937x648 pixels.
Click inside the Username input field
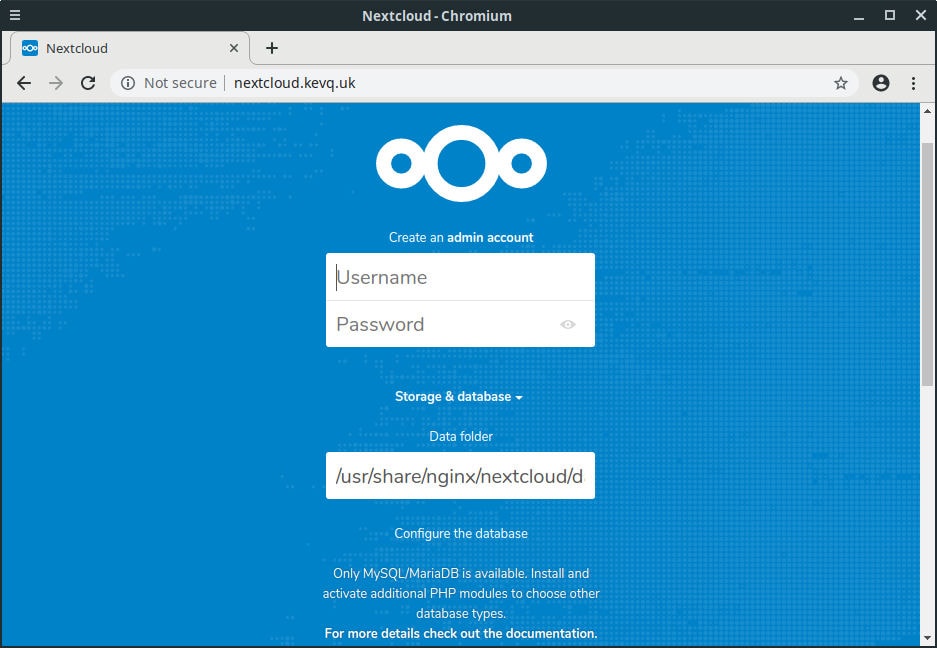pos(460,276)
